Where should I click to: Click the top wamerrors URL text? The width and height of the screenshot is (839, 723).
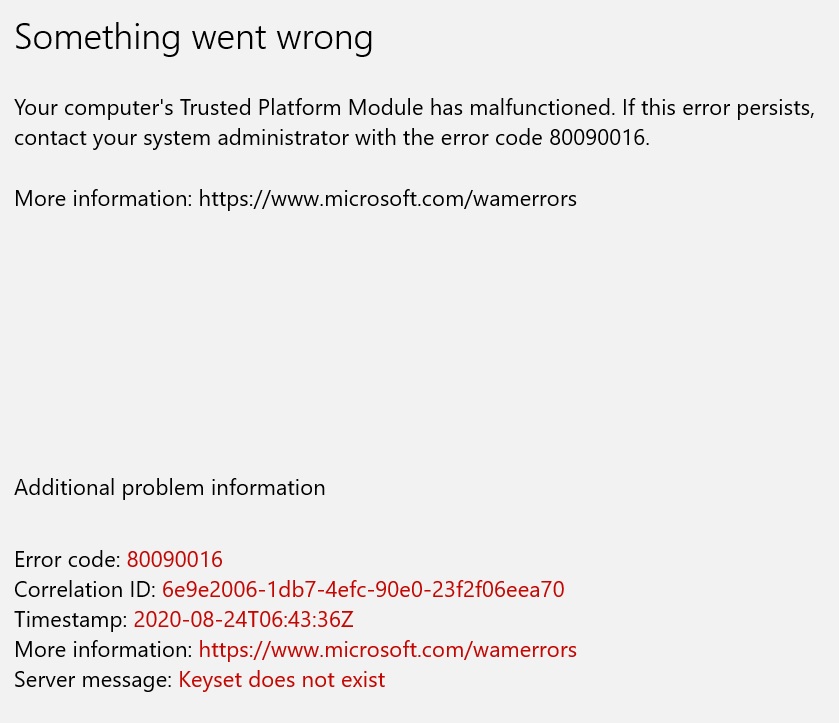tap(387, 199)
